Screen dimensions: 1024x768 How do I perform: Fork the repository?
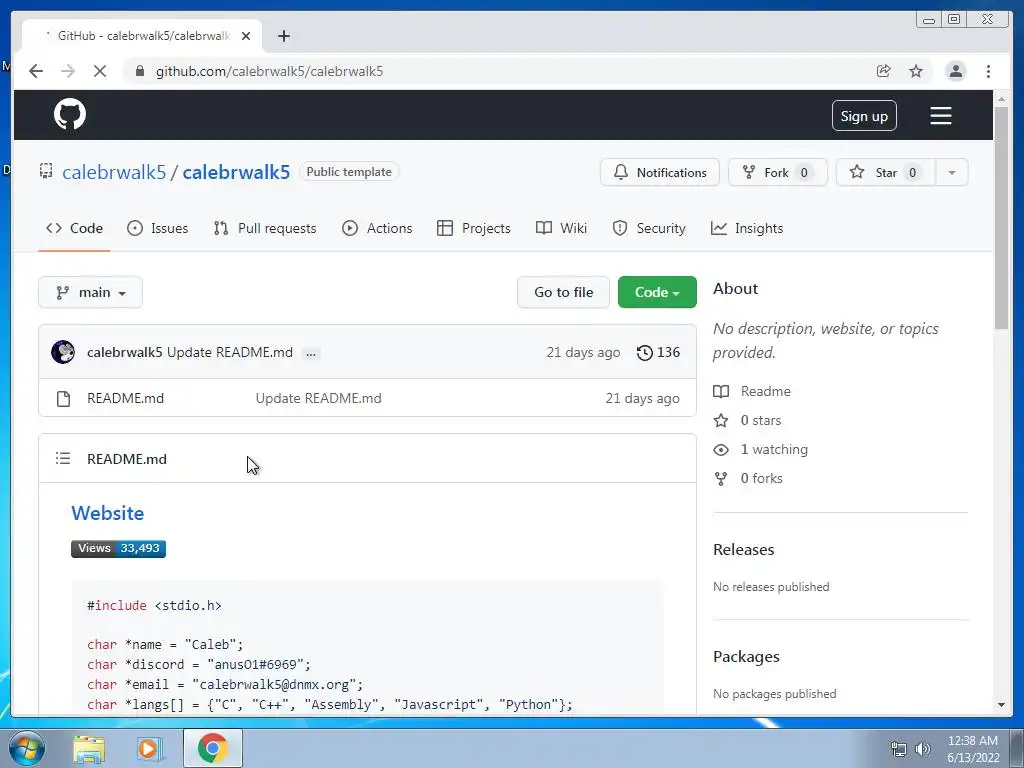[x=778, y=172]
